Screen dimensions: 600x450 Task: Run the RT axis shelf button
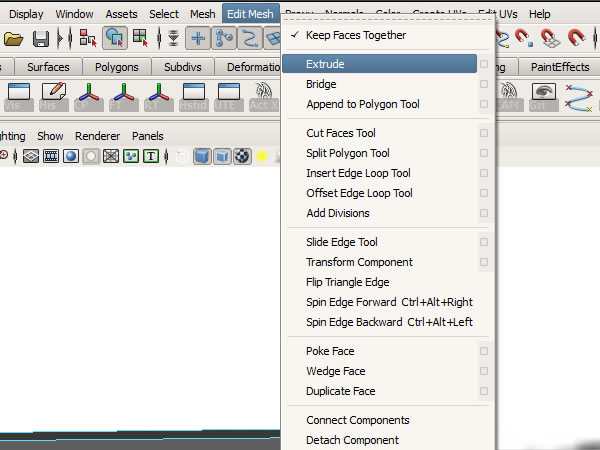tap(159, 97)
